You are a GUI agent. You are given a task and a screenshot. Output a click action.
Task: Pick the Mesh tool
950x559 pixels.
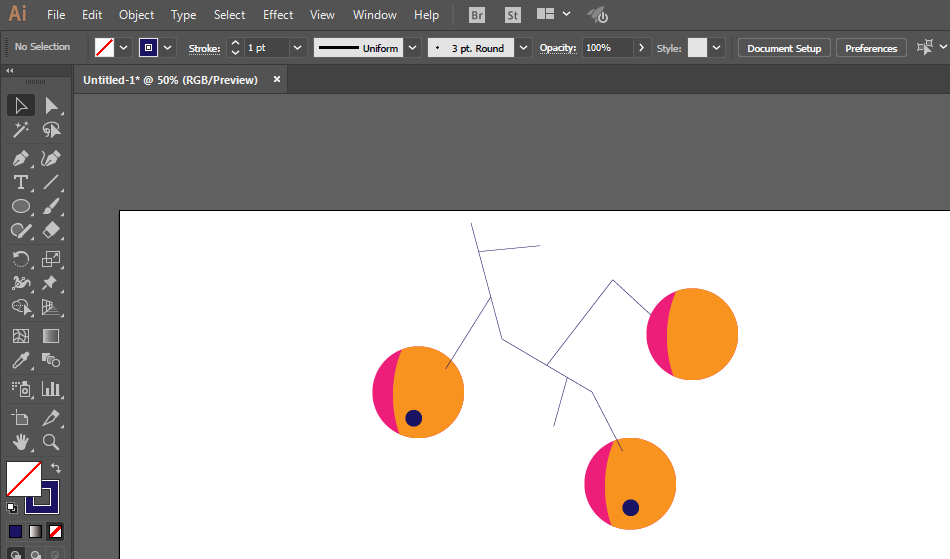click(21, 336)
